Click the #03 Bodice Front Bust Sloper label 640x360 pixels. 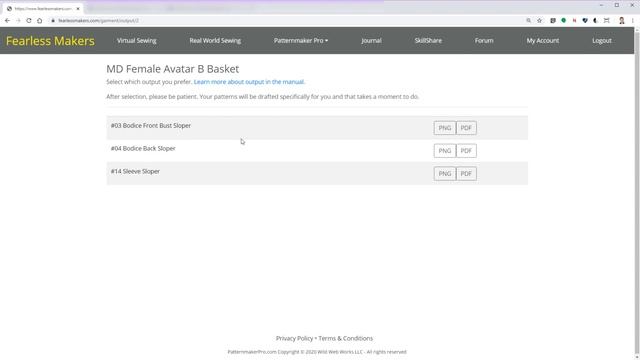click(151, 125)
